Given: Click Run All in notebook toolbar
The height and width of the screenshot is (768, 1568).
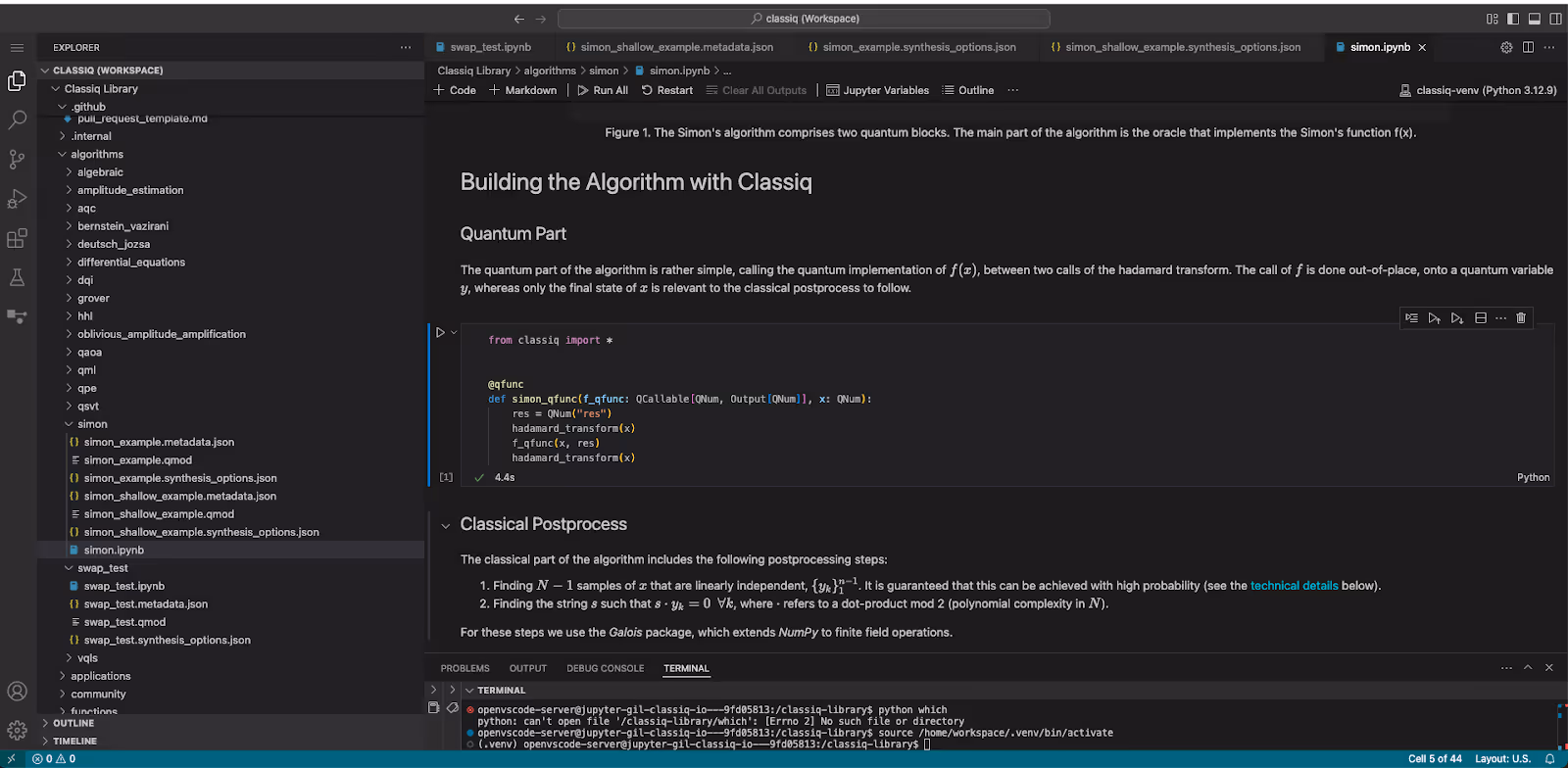Looking at the screenshot, I should point(603,90).
